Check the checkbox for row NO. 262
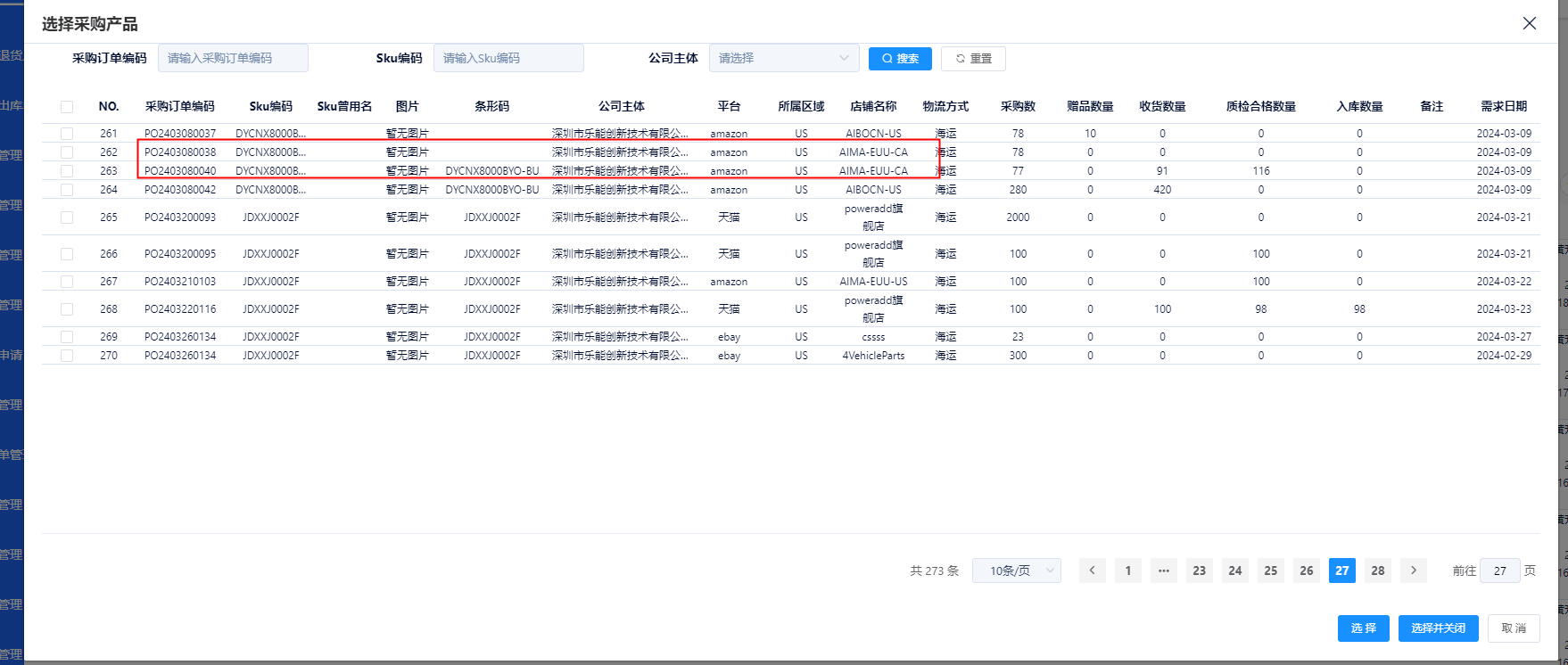1568x665 pixels. [x=67, y=152]
